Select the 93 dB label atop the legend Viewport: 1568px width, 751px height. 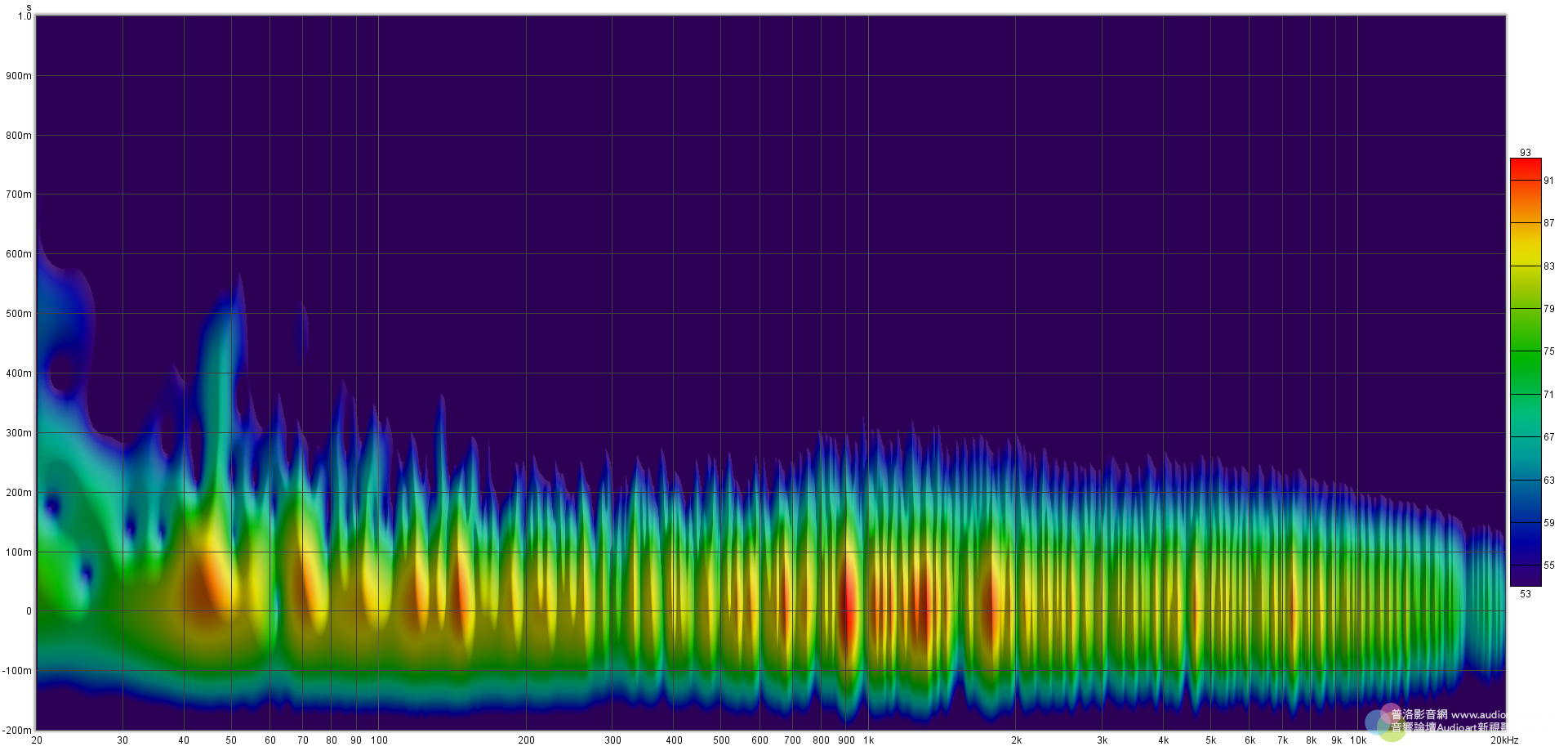coord(1526,153)
